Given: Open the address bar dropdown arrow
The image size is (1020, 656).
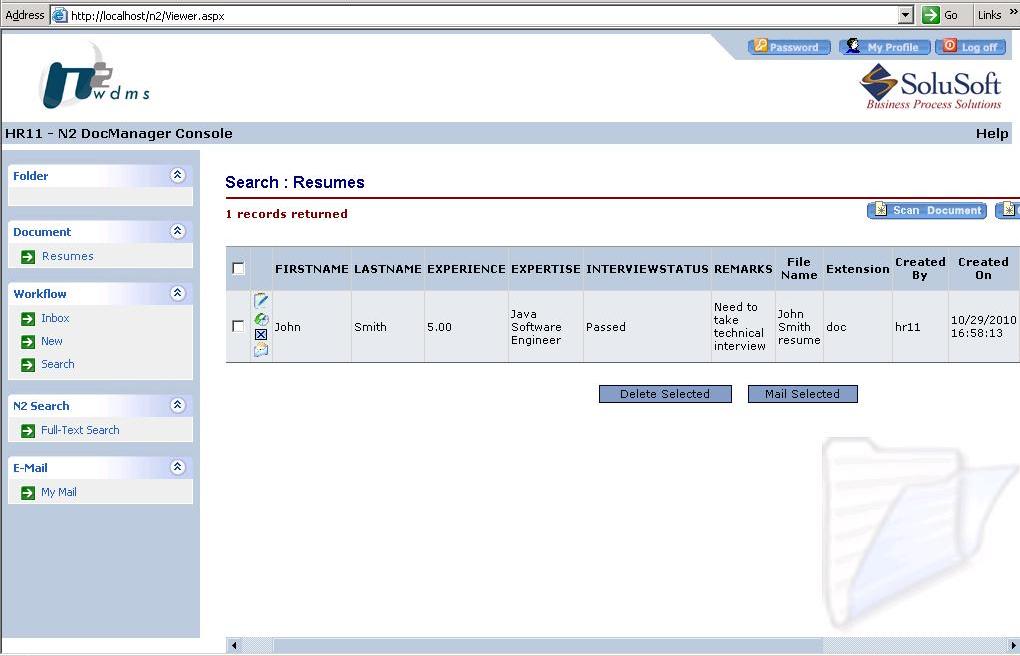Looking at the screenshot, I should click(x=906, y=15).
